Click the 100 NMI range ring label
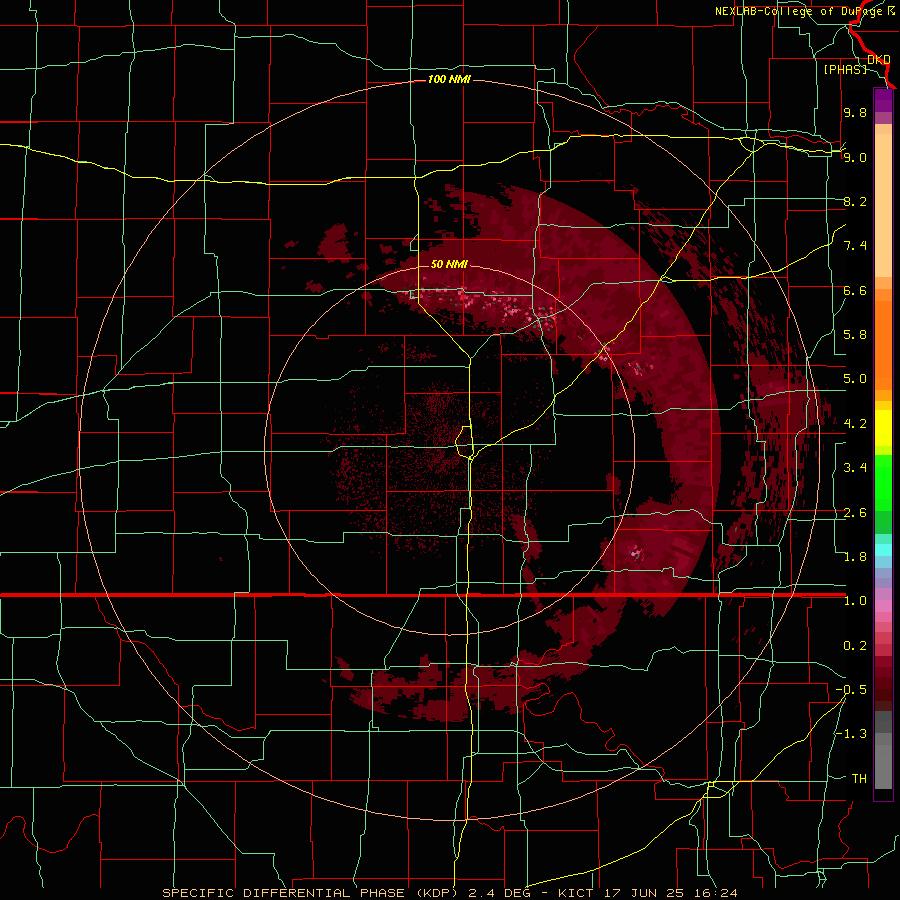900x900 pixels. [449, 79]
